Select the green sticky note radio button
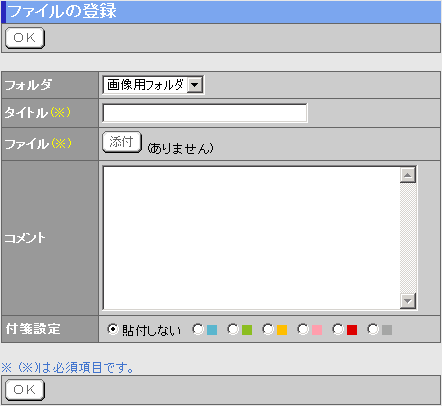The image size is (442, 406). click(233, 329)
